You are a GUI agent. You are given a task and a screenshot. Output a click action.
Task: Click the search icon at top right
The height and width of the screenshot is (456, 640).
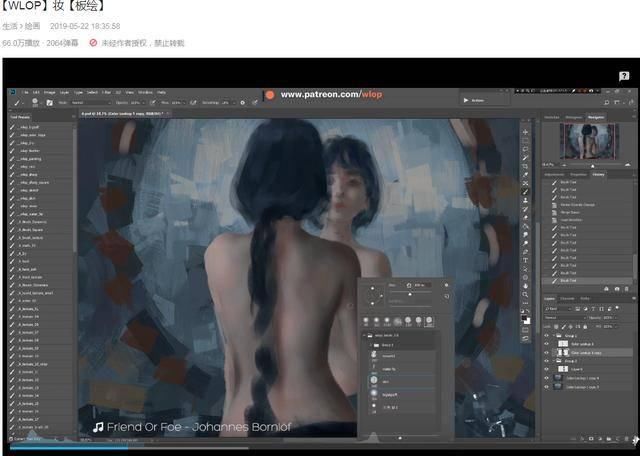click(x=607, y=102)
